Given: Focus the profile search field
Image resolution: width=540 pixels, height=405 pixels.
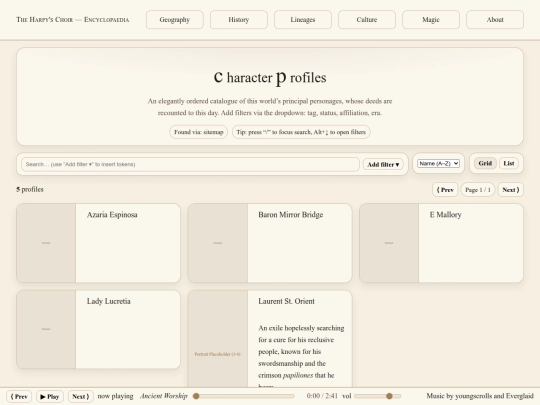Looking at the screenshot, I should tap(190, 164).
